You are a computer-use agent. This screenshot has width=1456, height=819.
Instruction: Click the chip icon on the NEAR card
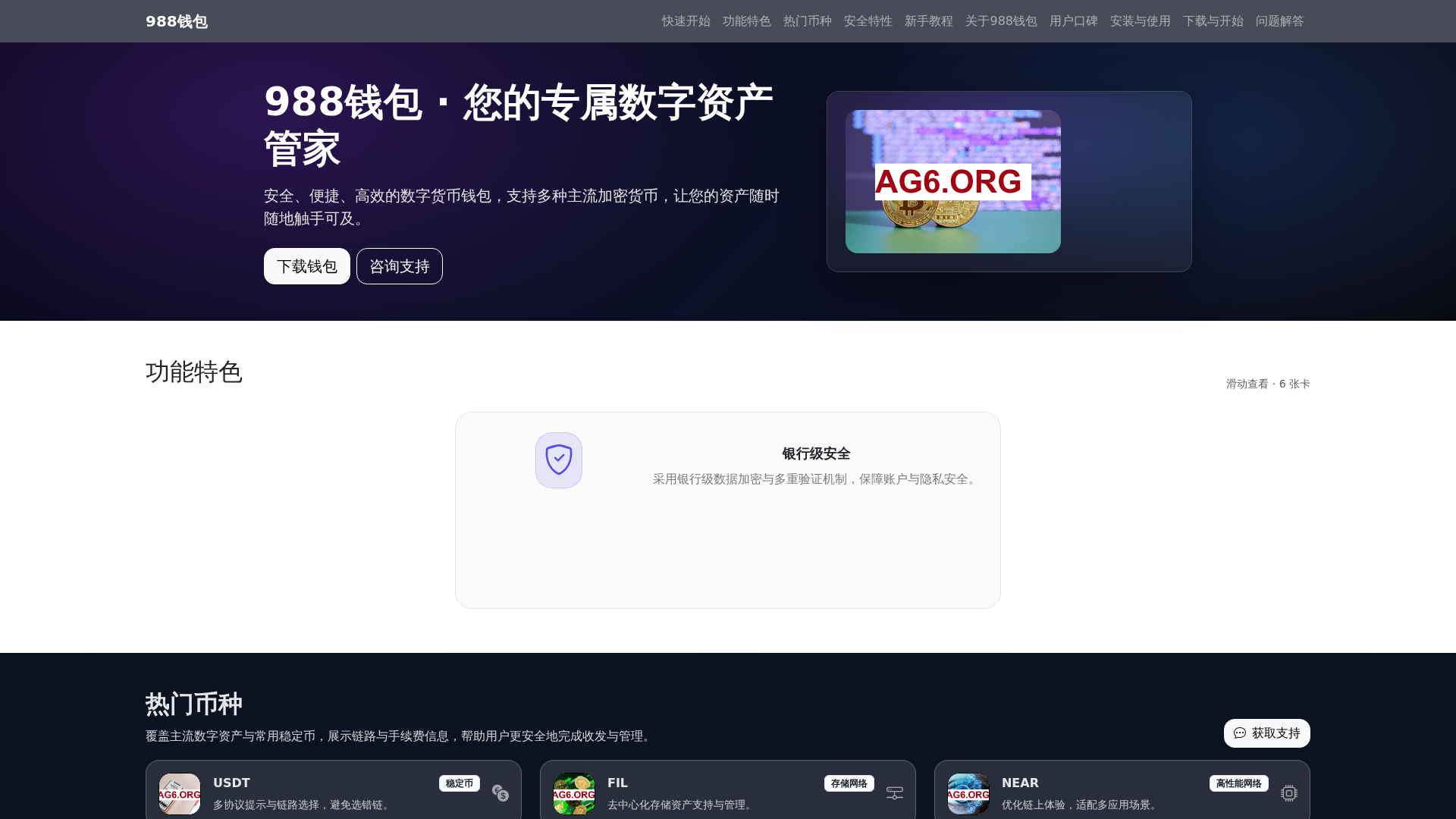1289,793
